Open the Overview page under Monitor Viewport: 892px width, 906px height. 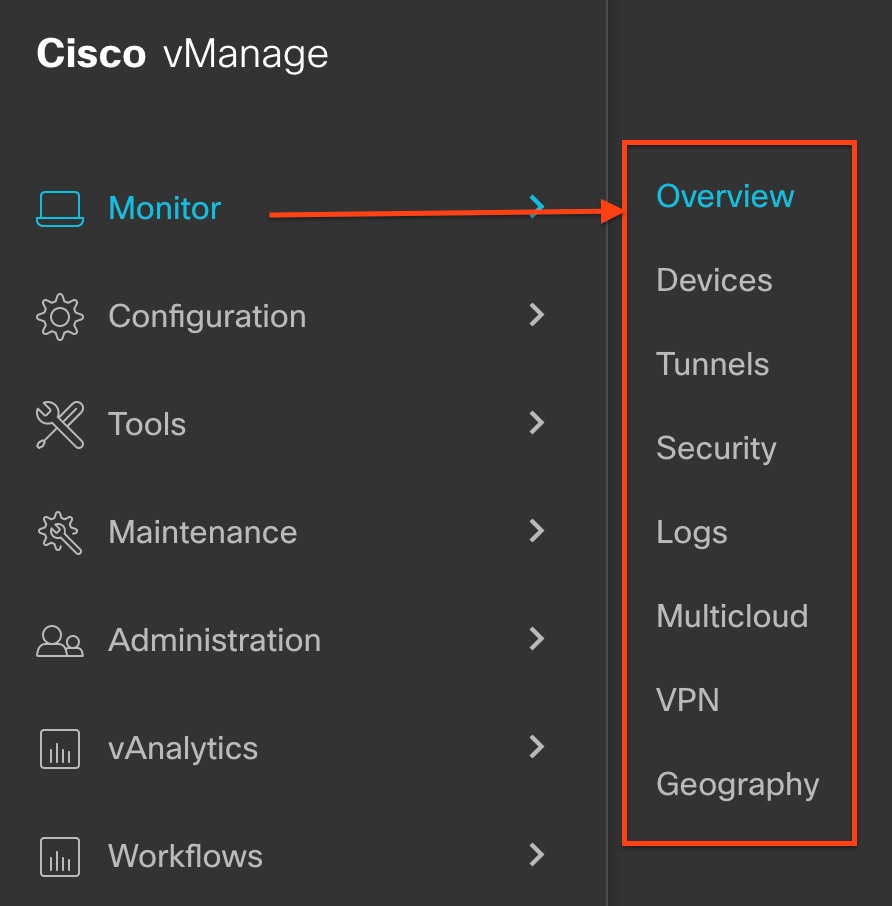click(725, 196)
